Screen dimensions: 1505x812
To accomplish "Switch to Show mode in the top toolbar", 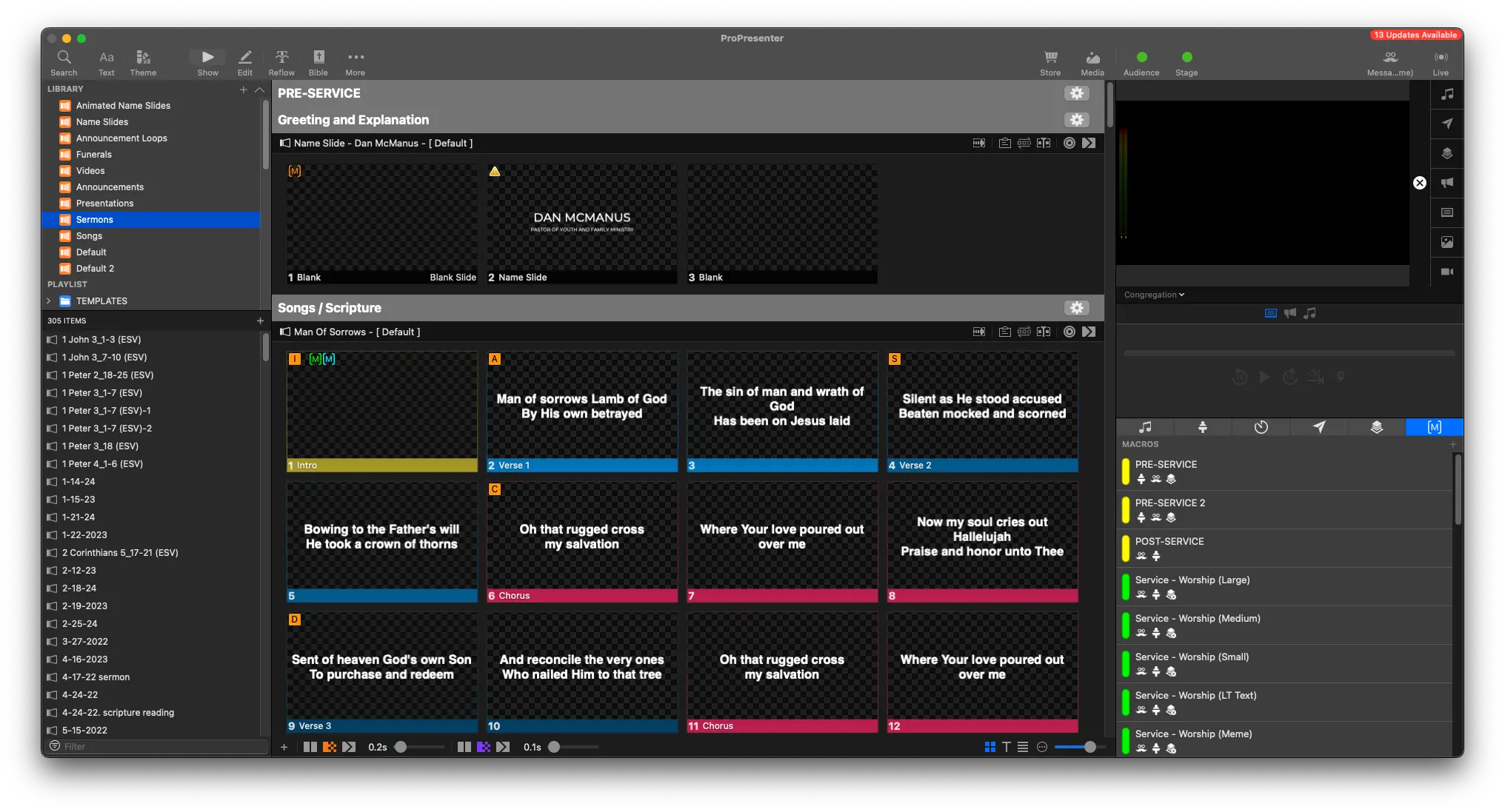I will [207, 61].
